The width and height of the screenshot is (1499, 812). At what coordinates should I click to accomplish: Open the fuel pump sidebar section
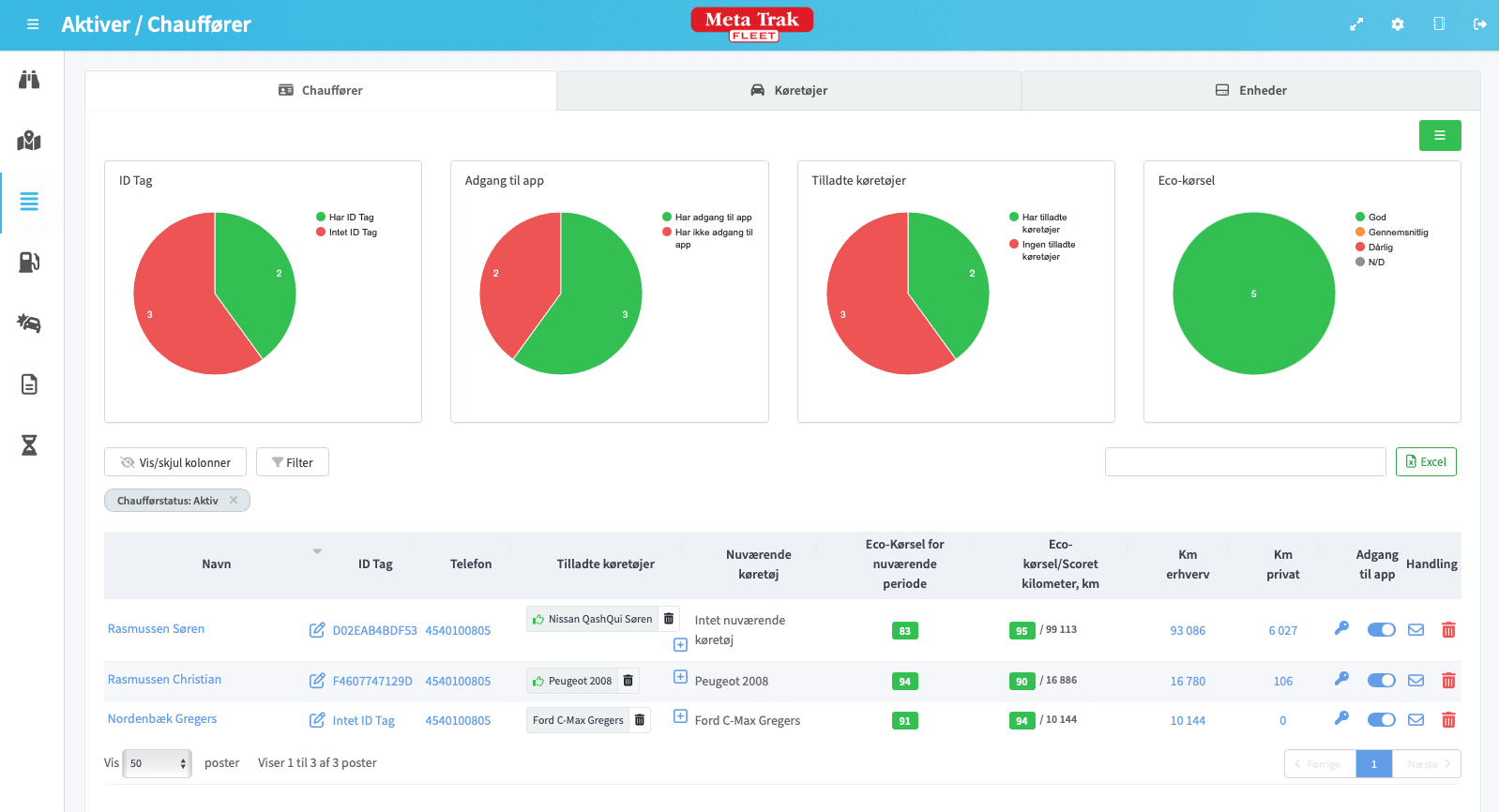(x=29, y=263)
